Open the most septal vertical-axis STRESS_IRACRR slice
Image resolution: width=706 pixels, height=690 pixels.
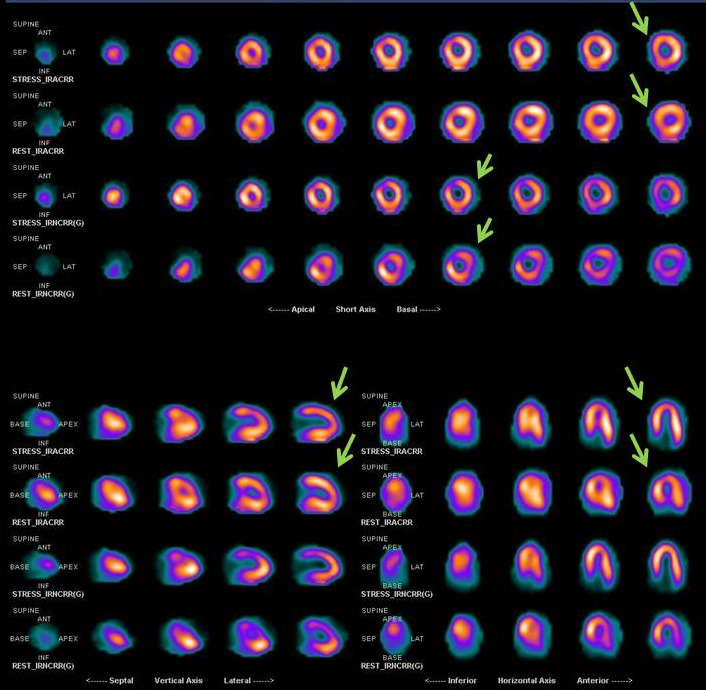click(111, 423)
